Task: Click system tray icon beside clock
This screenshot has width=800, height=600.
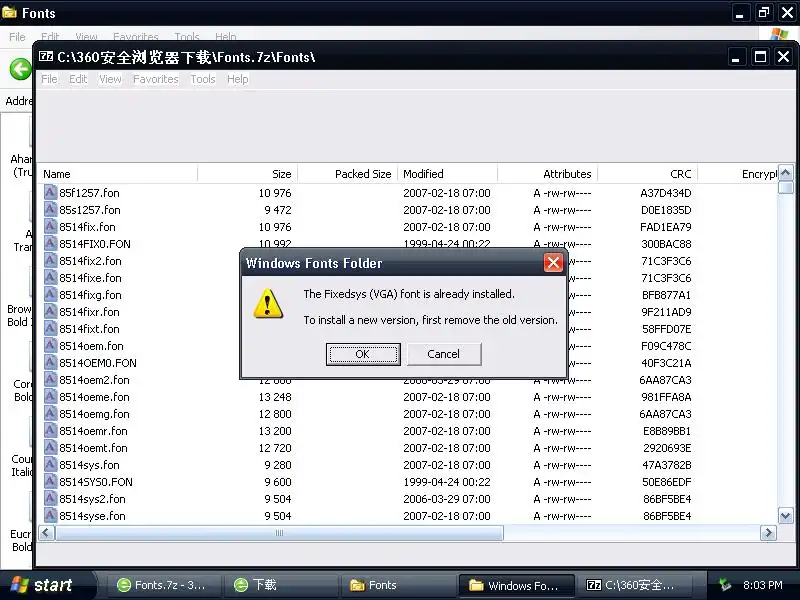Action: coord(724,585)
